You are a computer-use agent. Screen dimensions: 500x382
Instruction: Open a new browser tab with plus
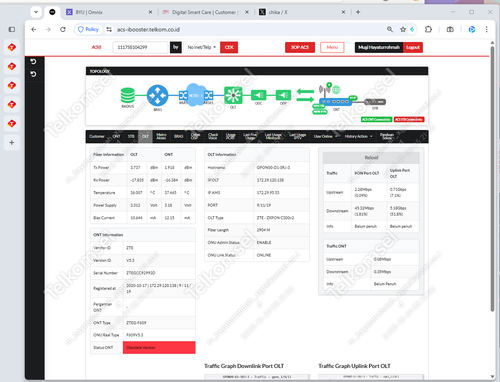pyautogui.click(x=358, y=12)
